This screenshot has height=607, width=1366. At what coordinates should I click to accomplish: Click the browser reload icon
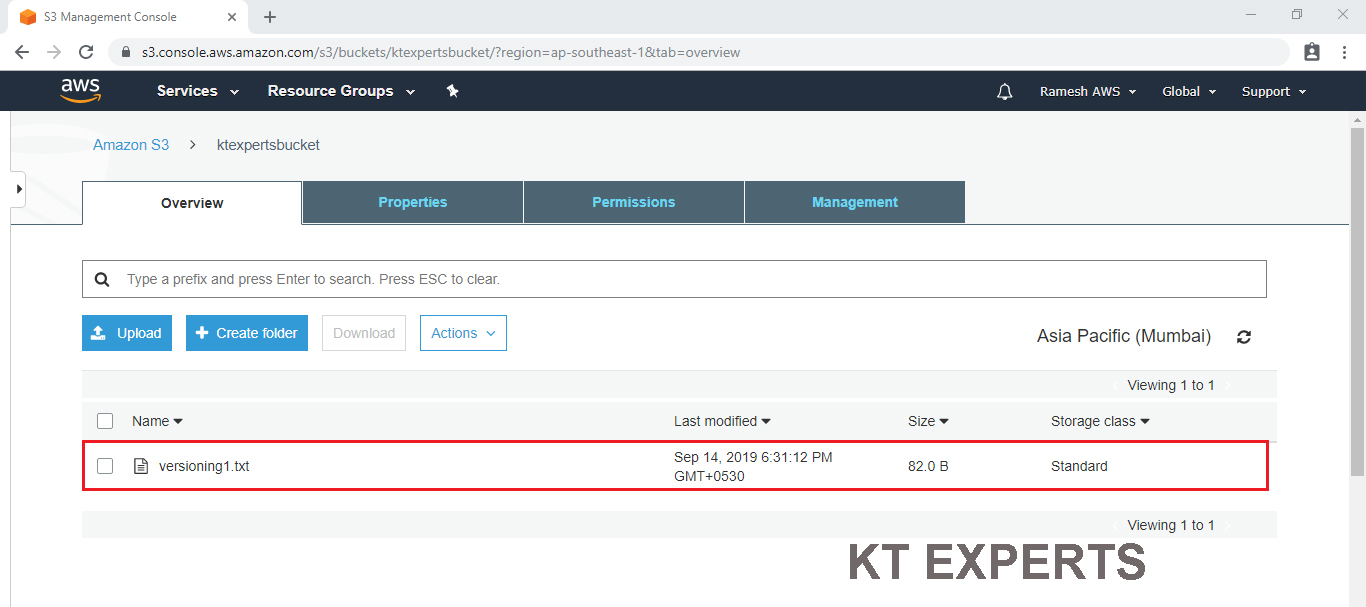point(86,52)
